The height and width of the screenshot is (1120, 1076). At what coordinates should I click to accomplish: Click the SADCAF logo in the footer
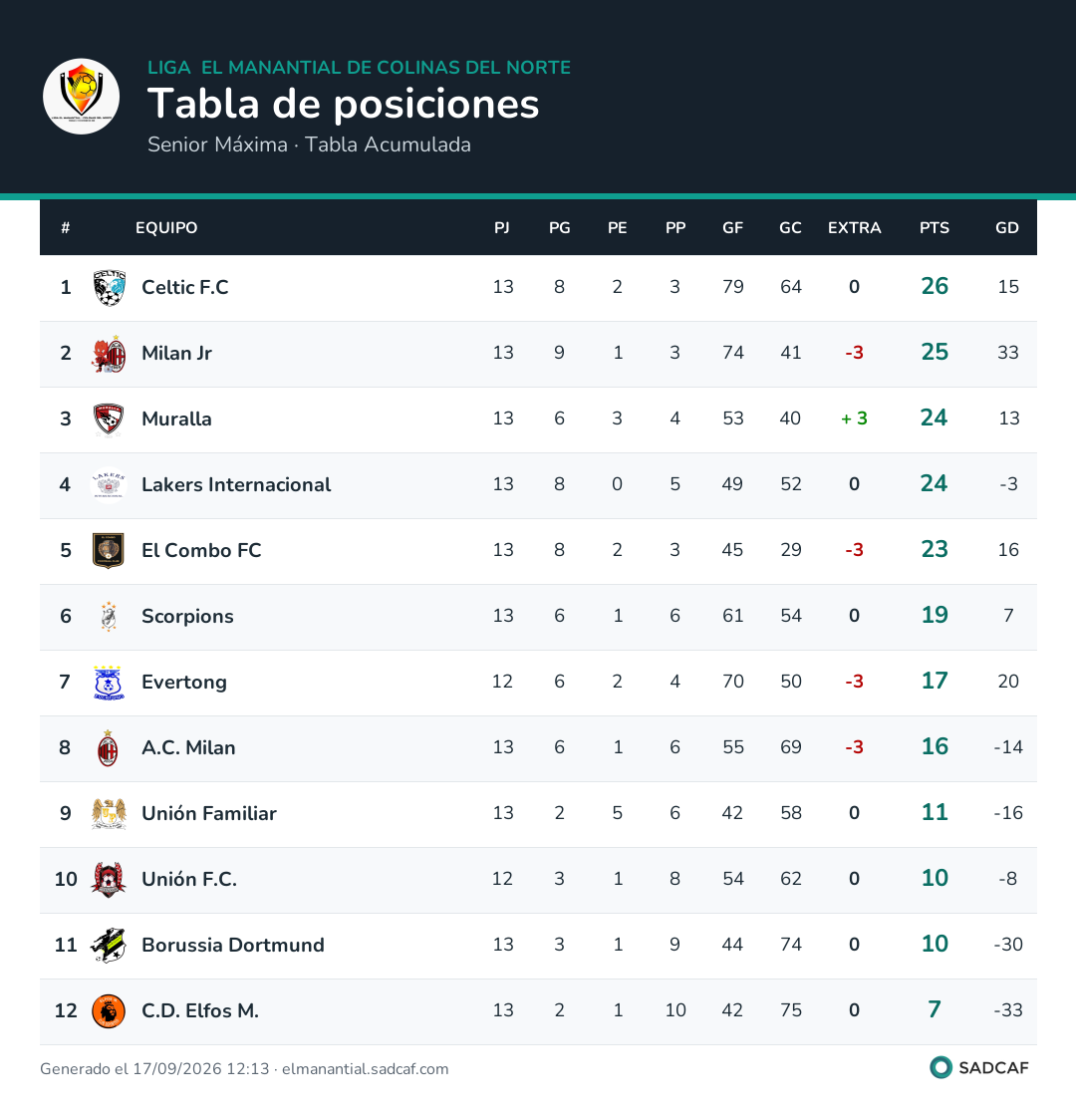click(979, 1067)
